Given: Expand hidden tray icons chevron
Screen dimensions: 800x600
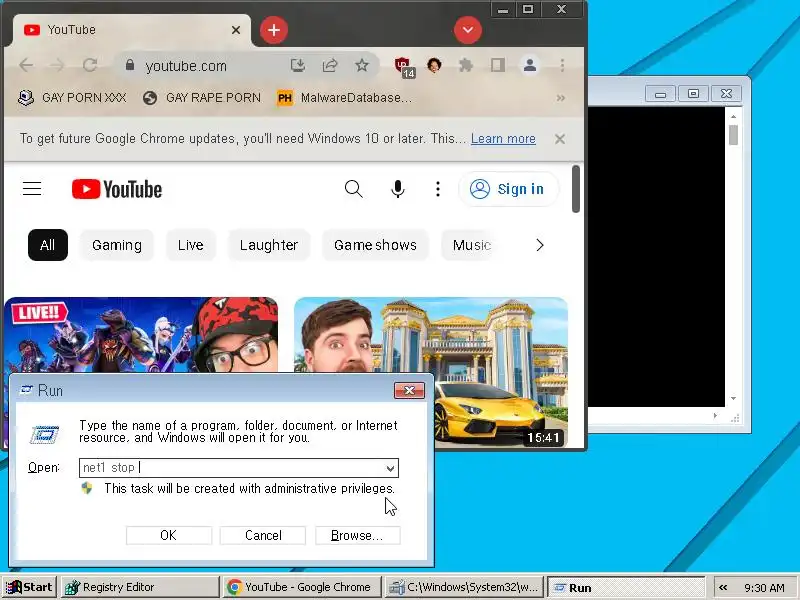Looking at the screenshot, I should coord(723,588).
